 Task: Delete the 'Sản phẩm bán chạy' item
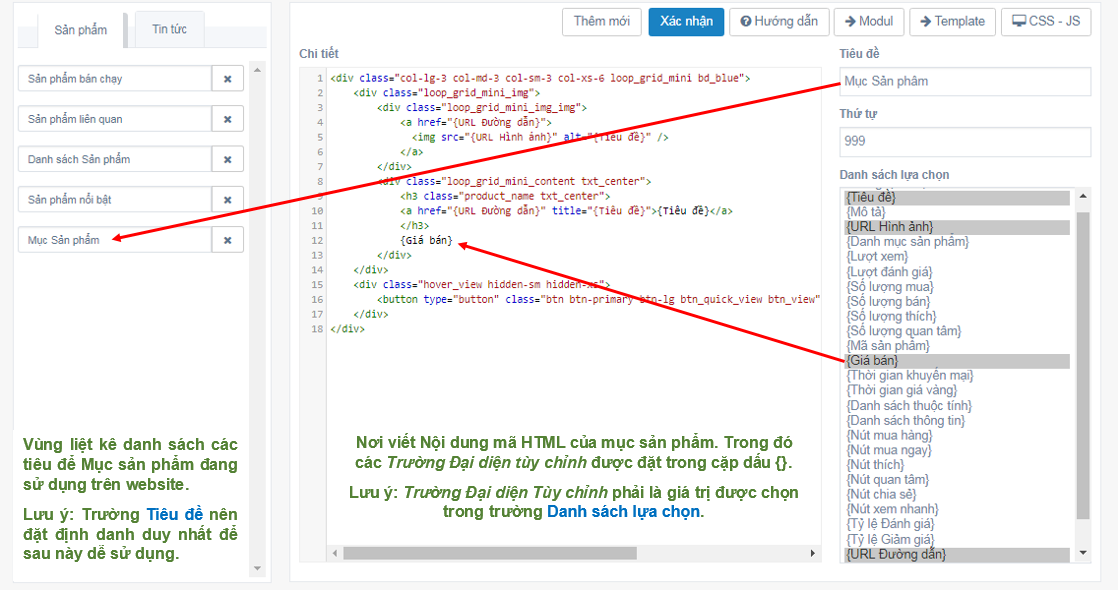(227, 79)
